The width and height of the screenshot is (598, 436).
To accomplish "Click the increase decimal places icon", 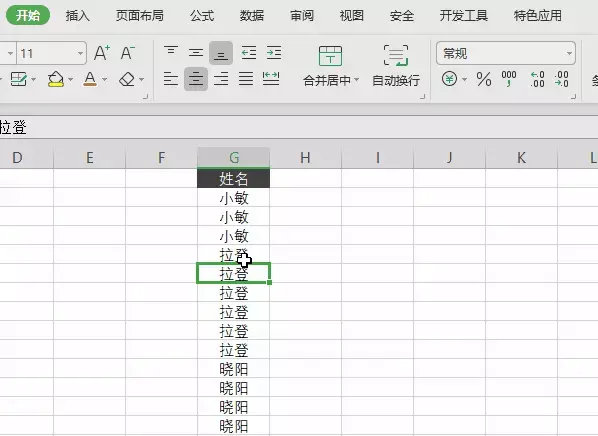I will 537,79.
